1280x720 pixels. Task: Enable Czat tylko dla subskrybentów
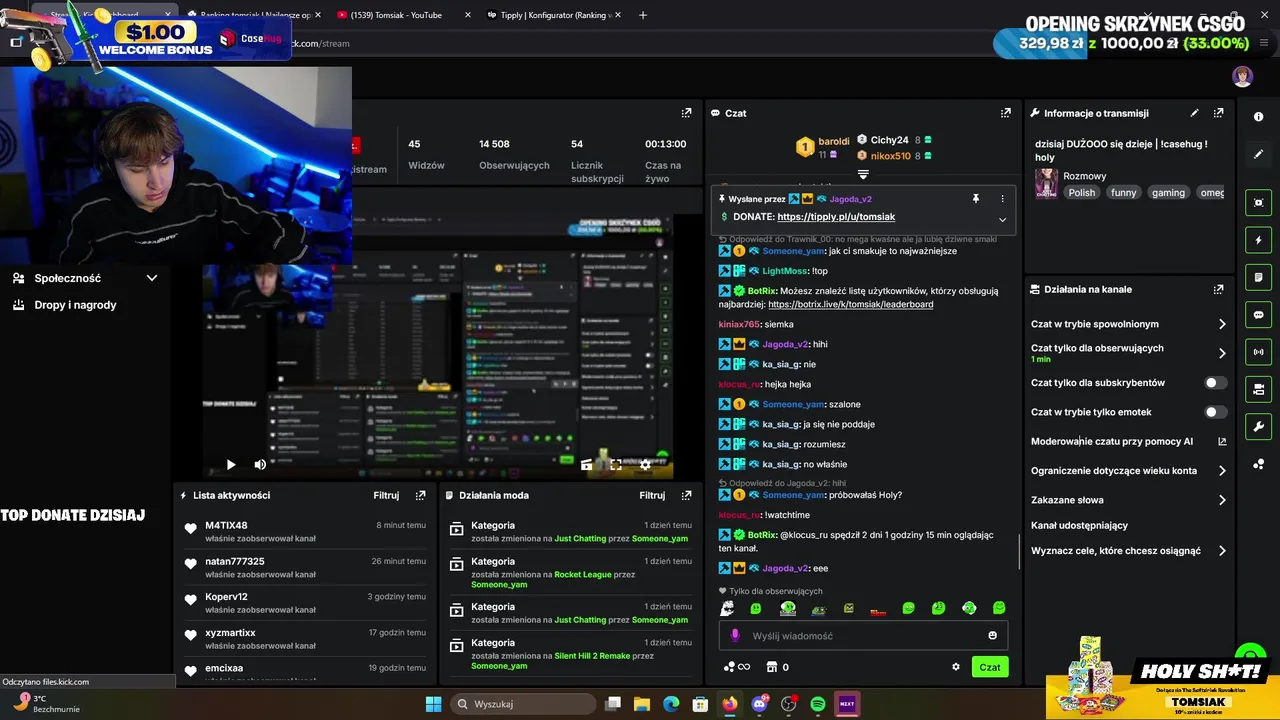tap(1215, 383)
